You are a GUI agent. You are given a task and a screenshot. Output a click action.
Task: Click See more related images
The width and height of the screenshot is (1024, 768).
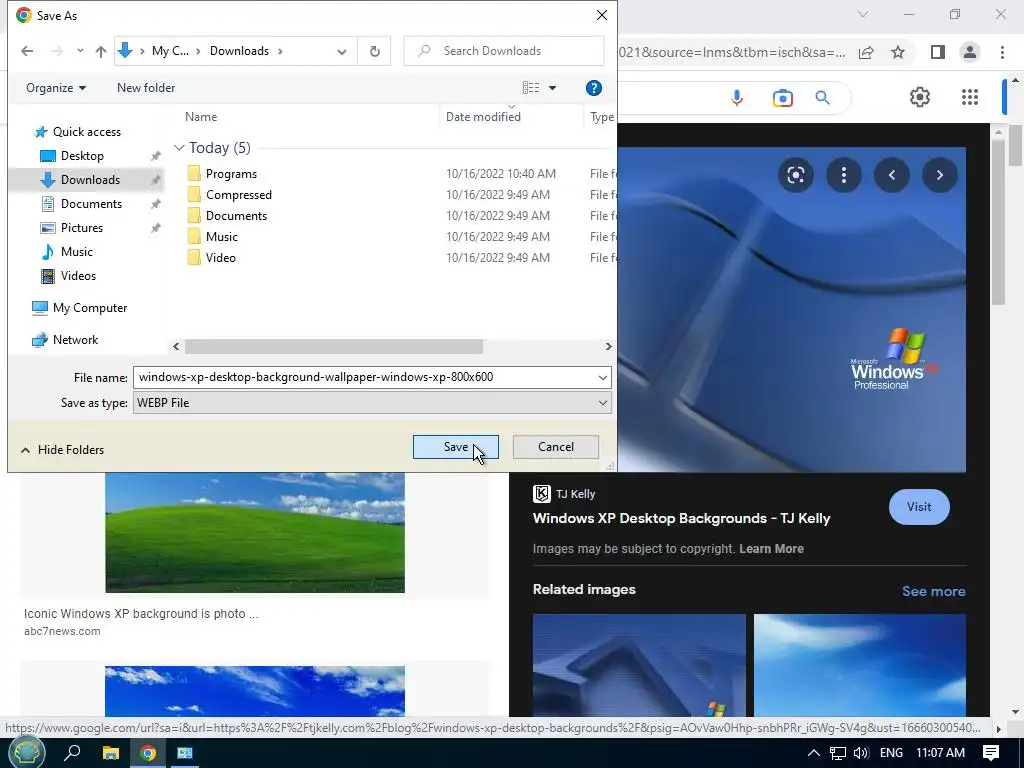(x=933, y=591)
